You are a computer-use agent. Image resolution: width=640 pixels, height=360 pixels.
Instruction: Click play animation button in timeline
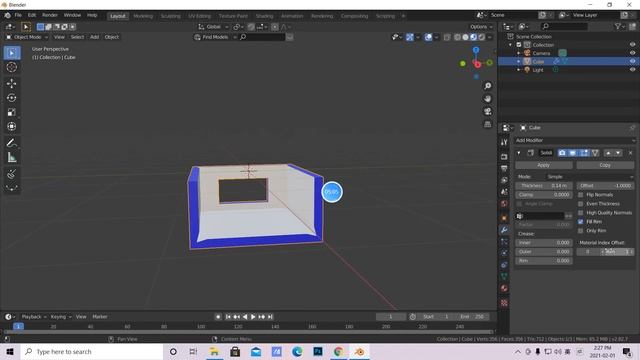point(253,317)
